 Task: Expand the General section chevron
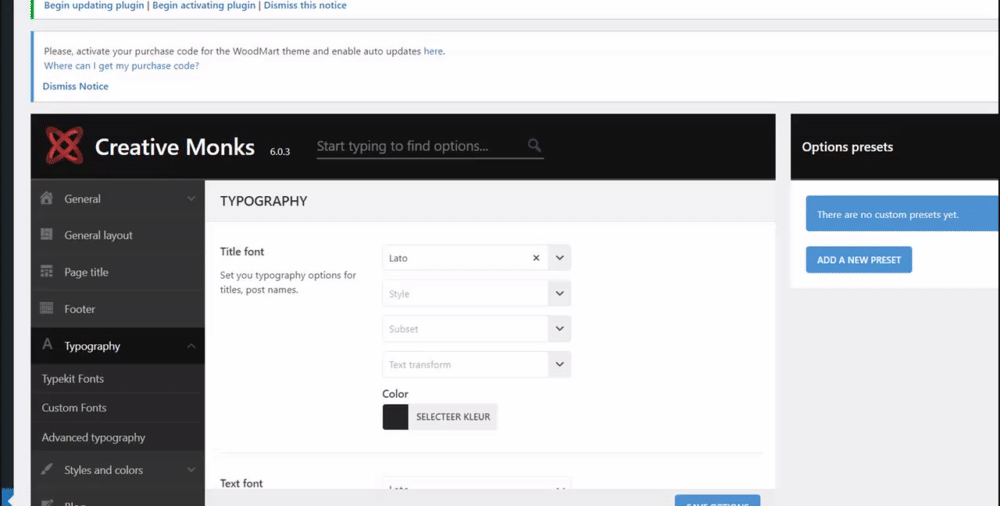[191, 199]
